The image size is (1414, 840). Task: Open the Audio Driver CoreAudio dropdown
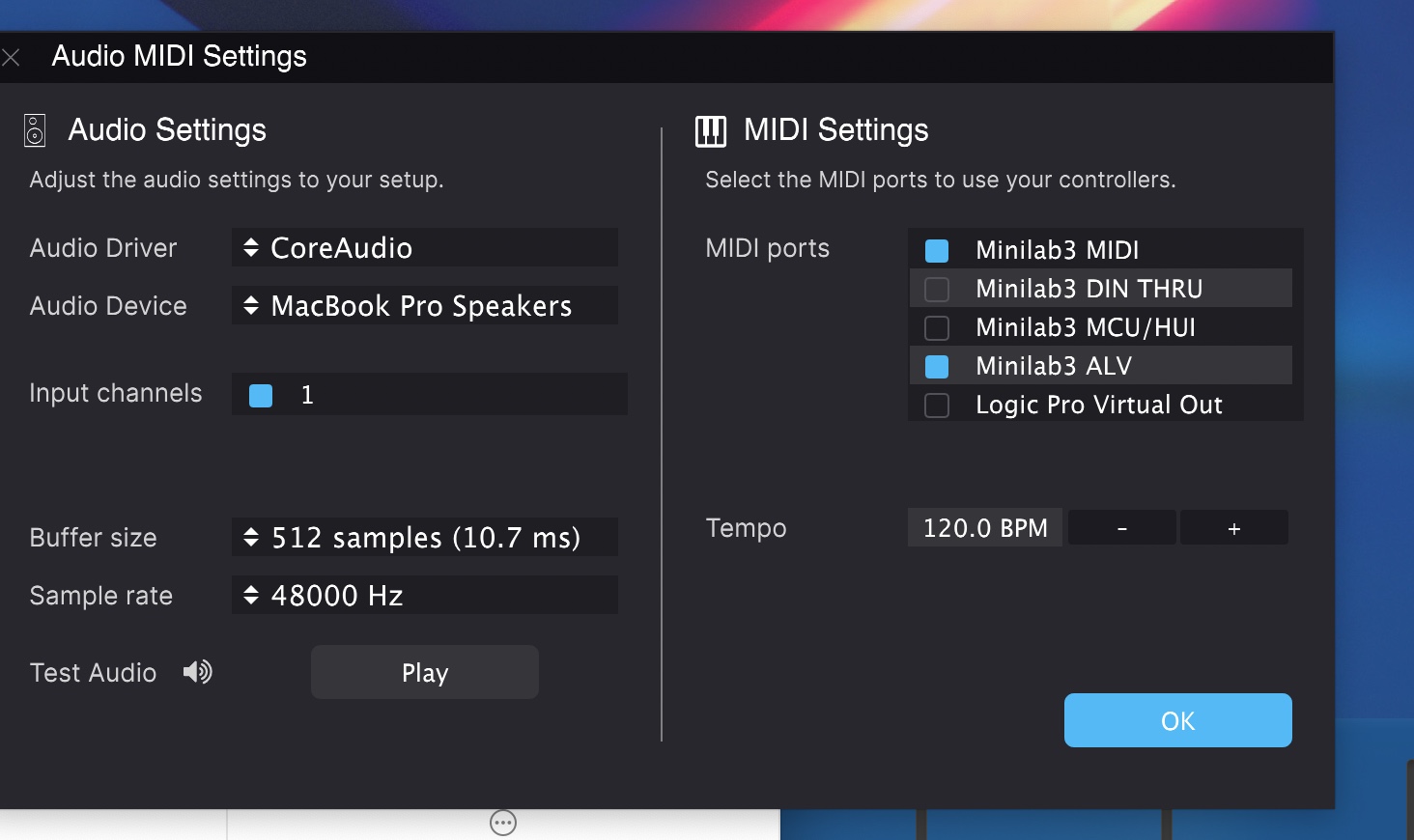click(425, 248)
